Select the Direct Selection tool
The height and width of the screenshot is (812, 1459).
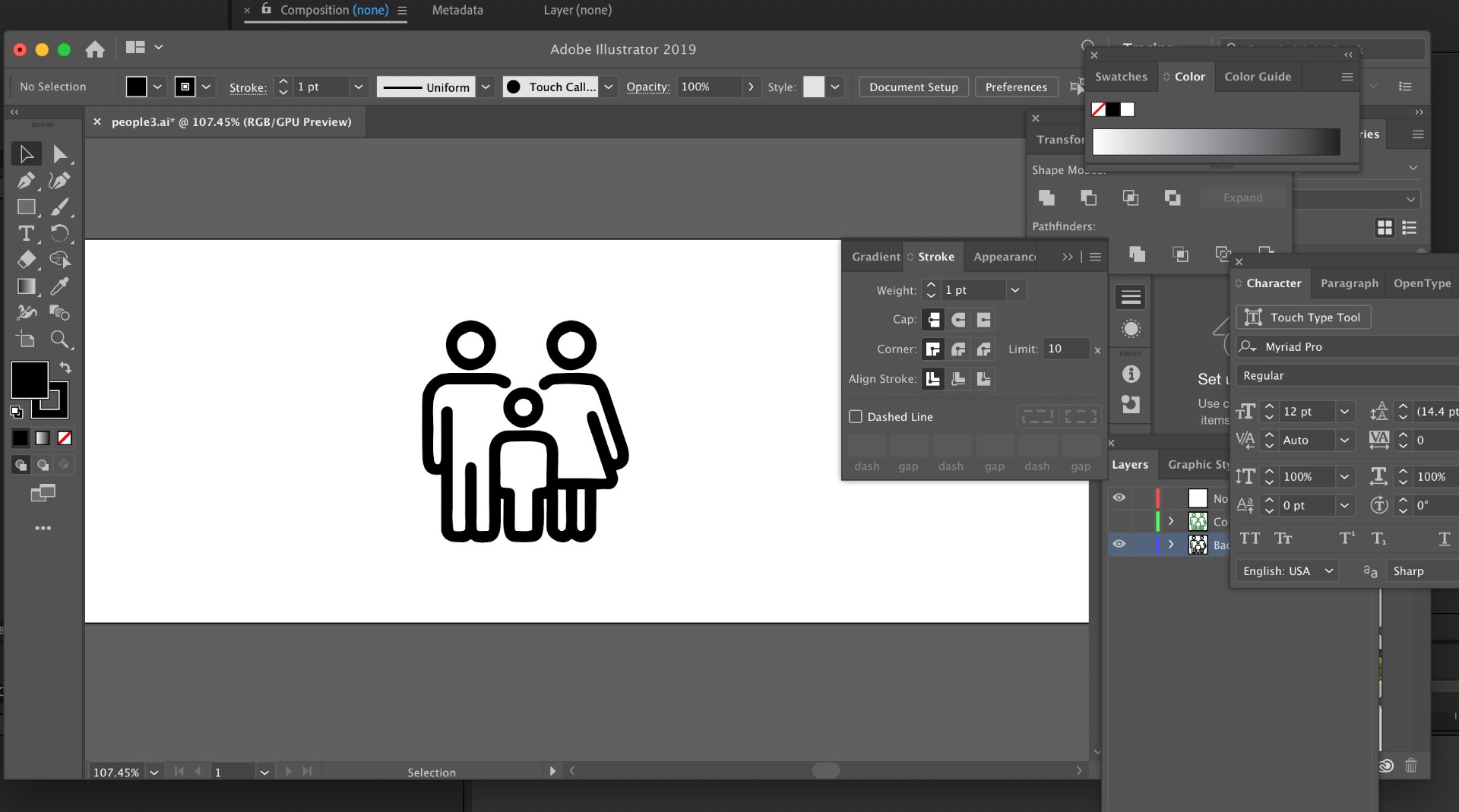click(60, 154)
